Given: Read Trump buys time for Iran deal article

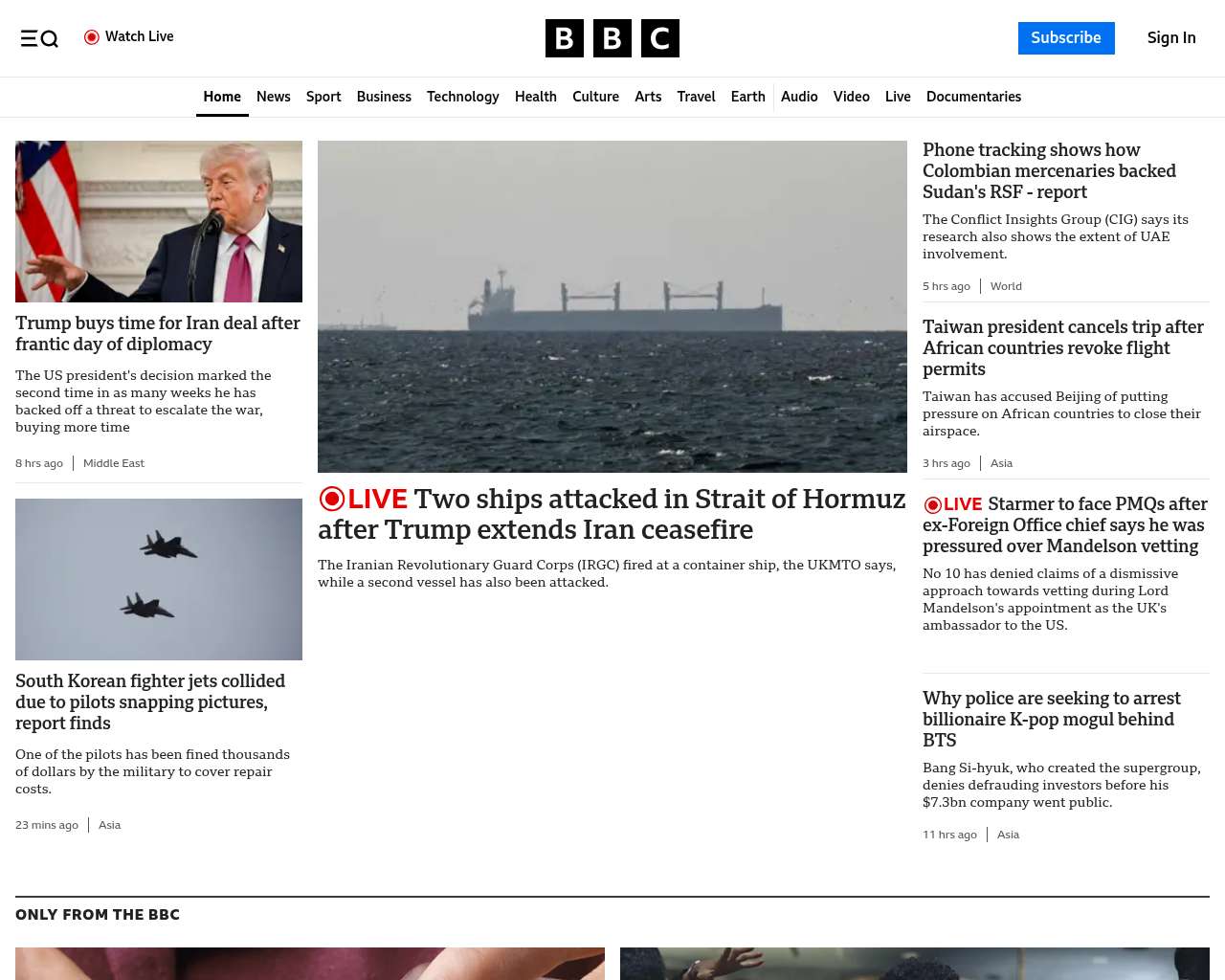Looking at the screenshot, I should (x=158, y=333).
